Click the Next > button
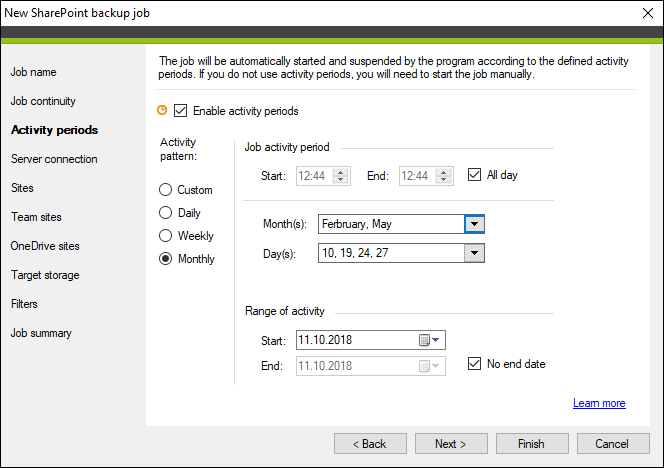This screenshot has width=664, height=468. pyautogui.click(x=451, y=443)
